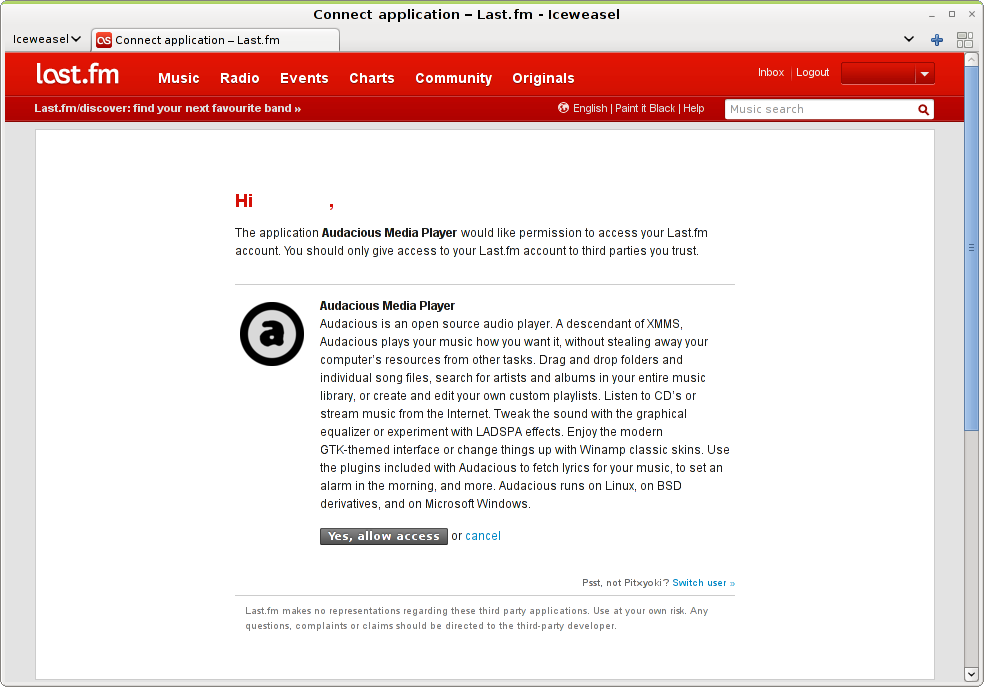Viewport: 984px width, 687px height.
Task: Go to the Inbox
Action: pyautogui.click(x=771, y=72)
